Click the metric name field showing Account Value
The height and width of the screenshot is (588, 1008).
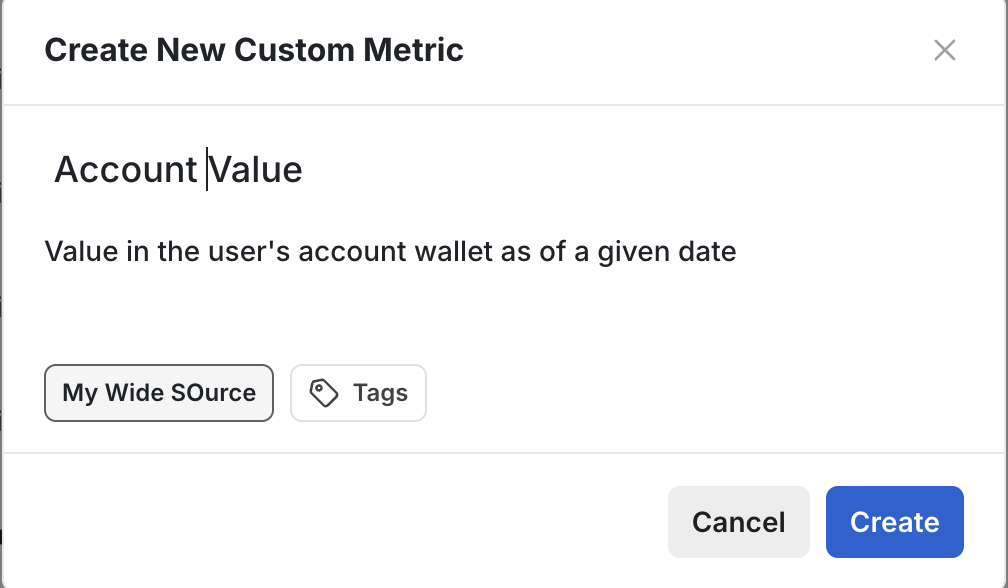tap(178, 168)
